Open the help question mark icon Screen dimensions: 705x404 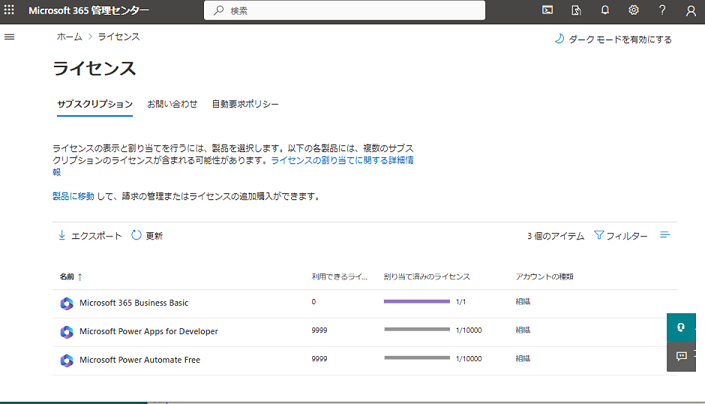(662, 10)
